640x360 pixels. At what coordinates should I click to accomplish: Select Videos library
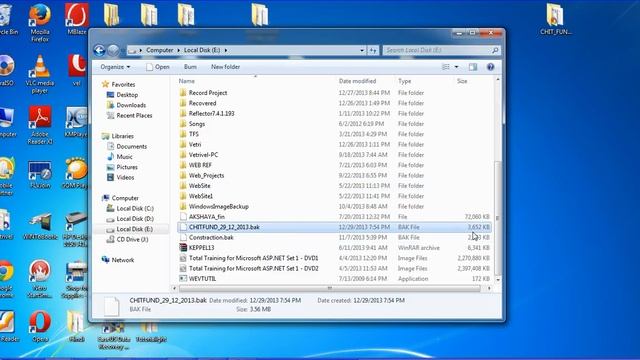[x=125, y=178]
